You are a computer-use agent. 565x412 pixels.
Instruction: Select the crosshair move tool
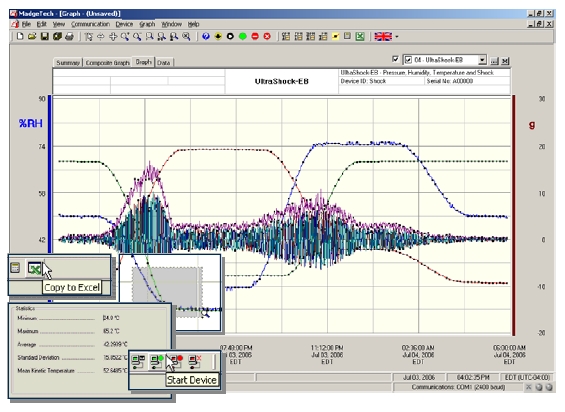coord(113,36)
